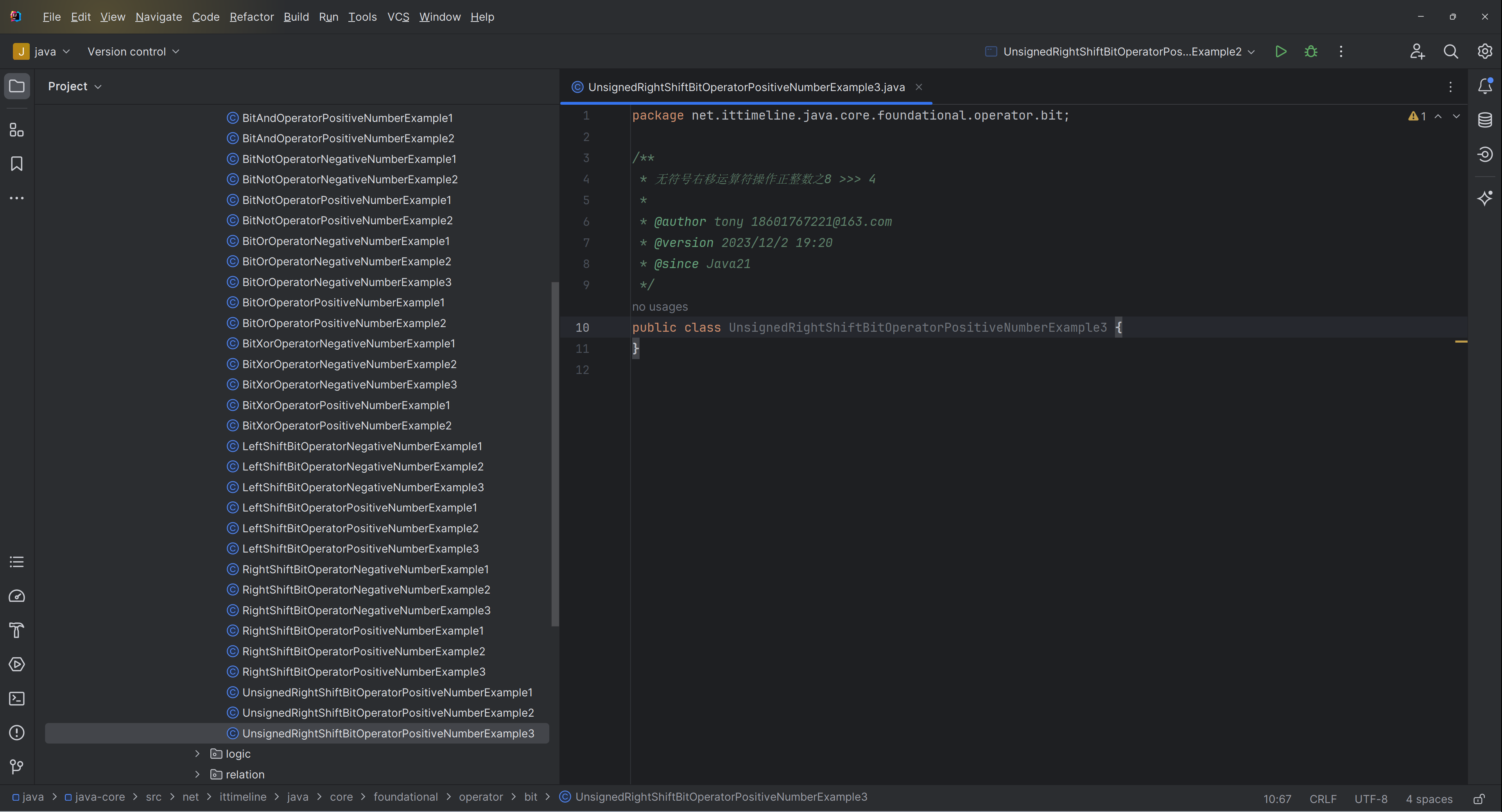The image size is (1502, 812).
Task: Open the File menu
Action: (51, 17)
